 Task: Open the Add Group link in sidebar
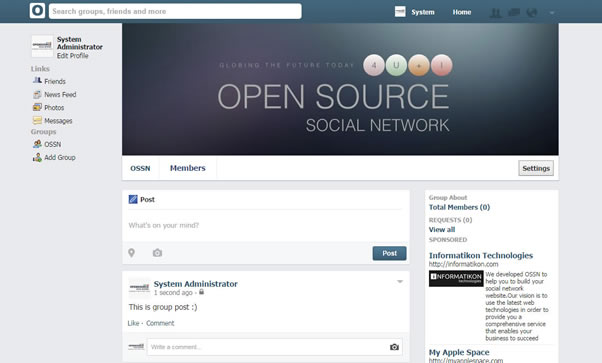[60, 157]
